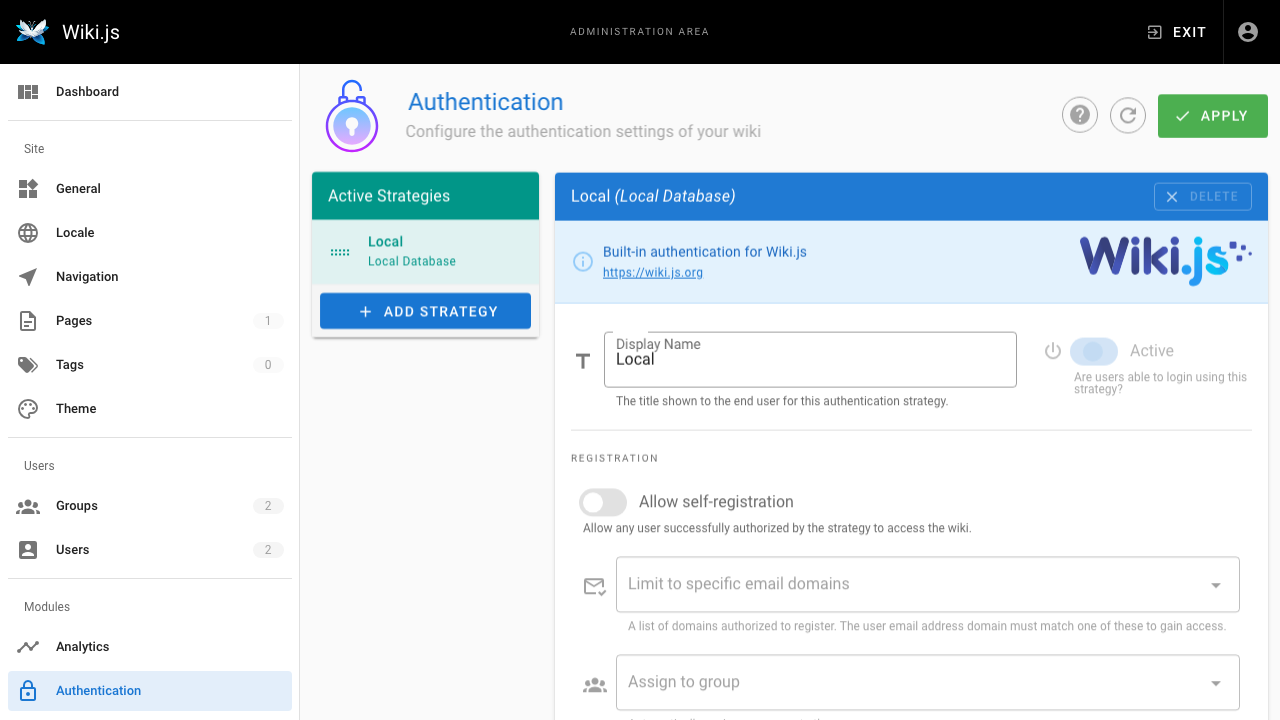Image resolution: width=1280 pixels, height=720 pixels.
Task: Open the Tags admin section
Action: (x=150, y=365)
